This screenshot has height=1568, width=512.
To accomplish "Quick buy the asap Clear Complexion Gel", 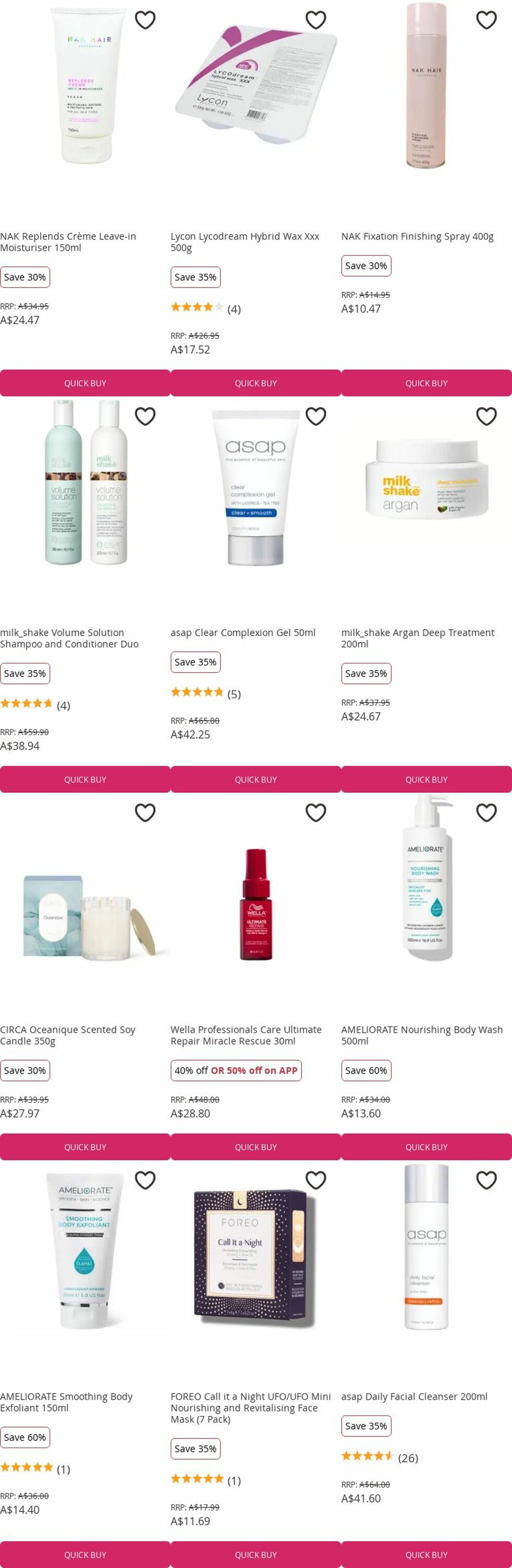I will (255, 779).
